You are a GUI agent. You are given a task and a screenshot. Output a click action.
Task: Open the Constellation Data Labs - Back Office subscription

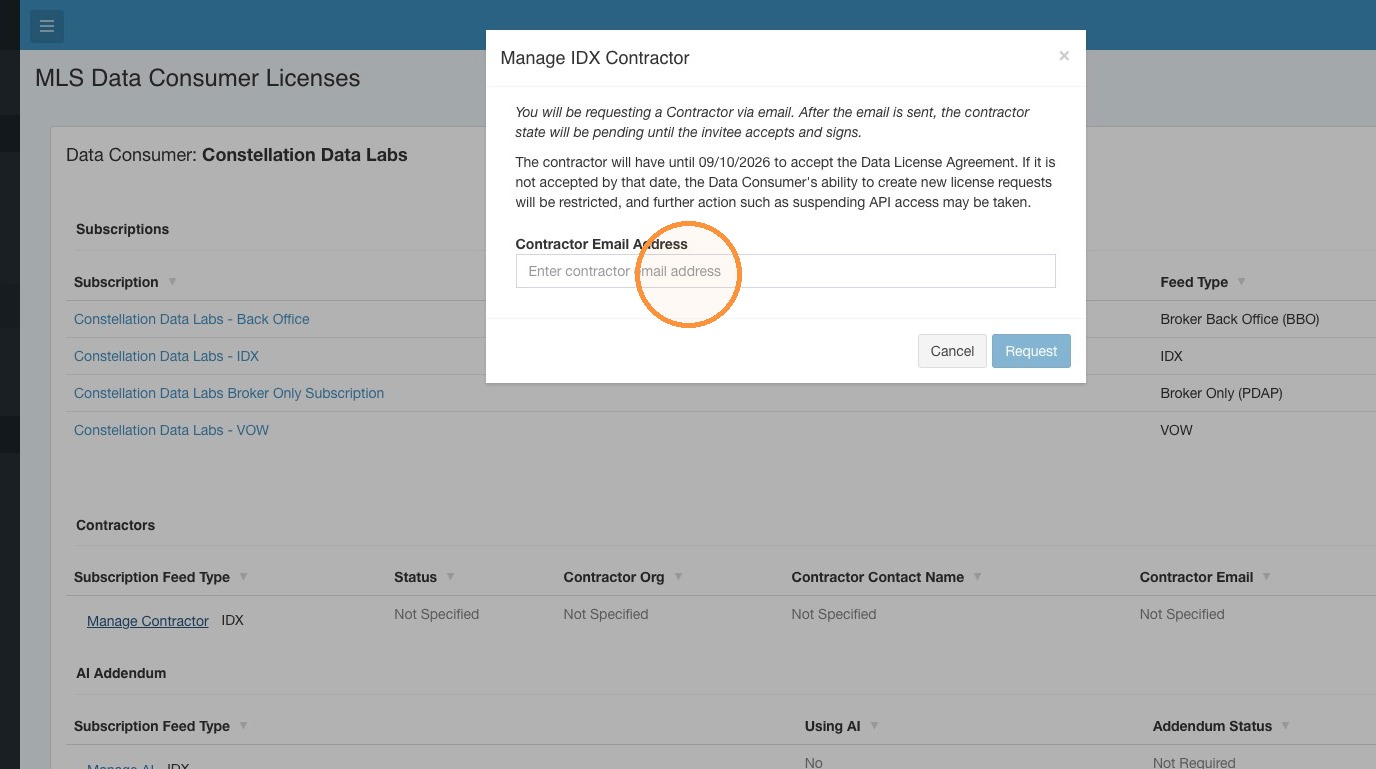192,319
